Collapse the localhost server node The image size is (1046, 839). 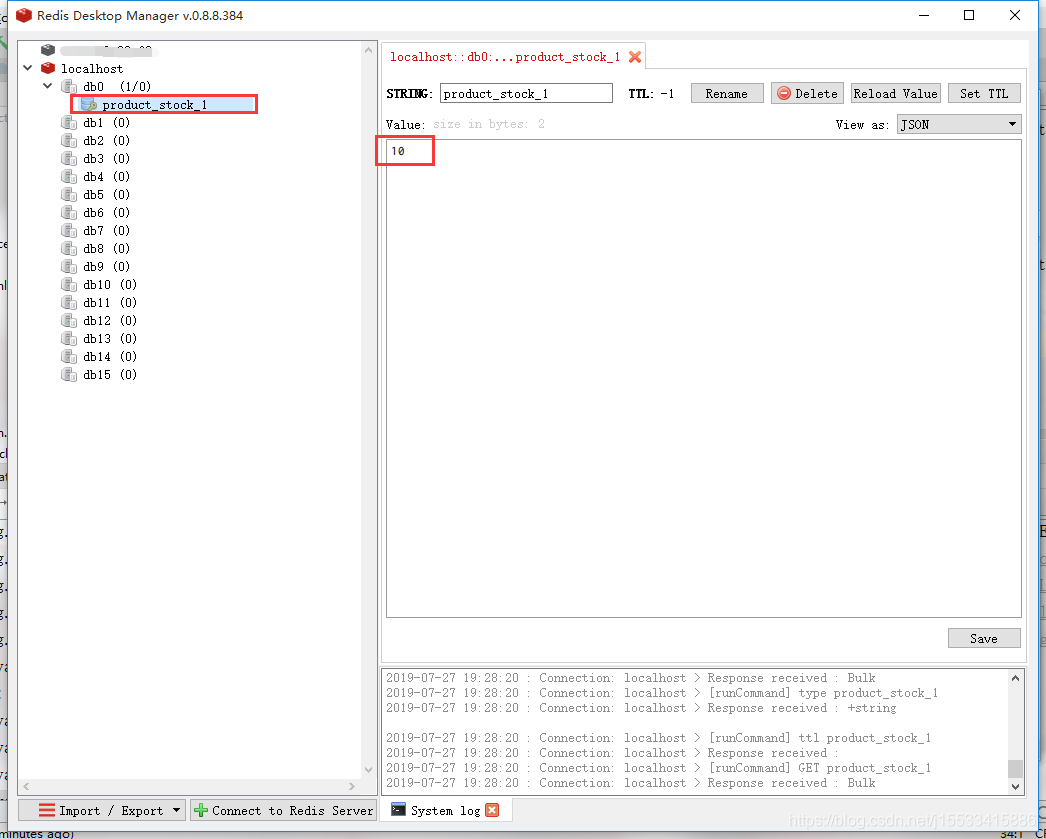tap(28, 68)
